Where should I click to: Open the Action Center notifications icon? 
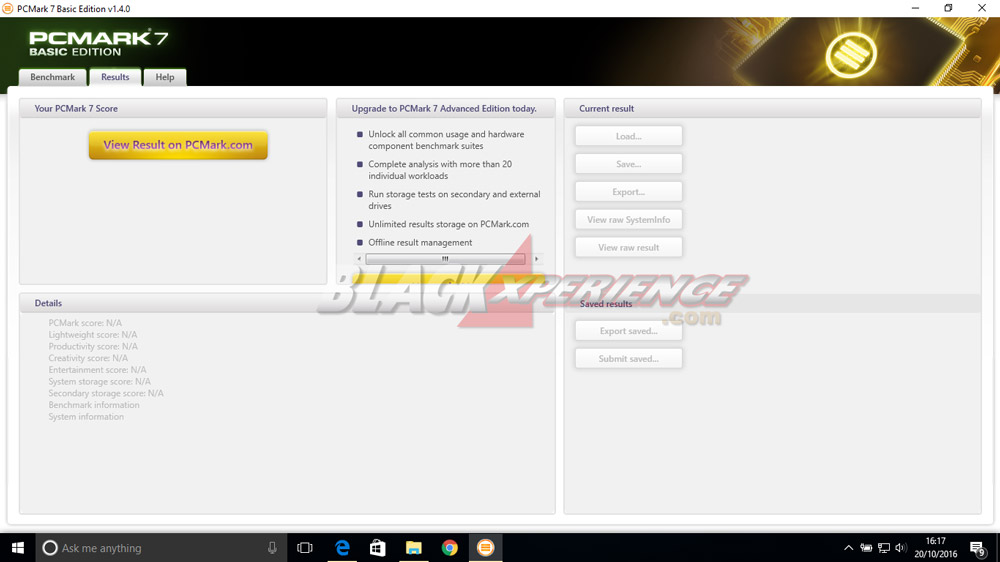click(x=978, y=548)
